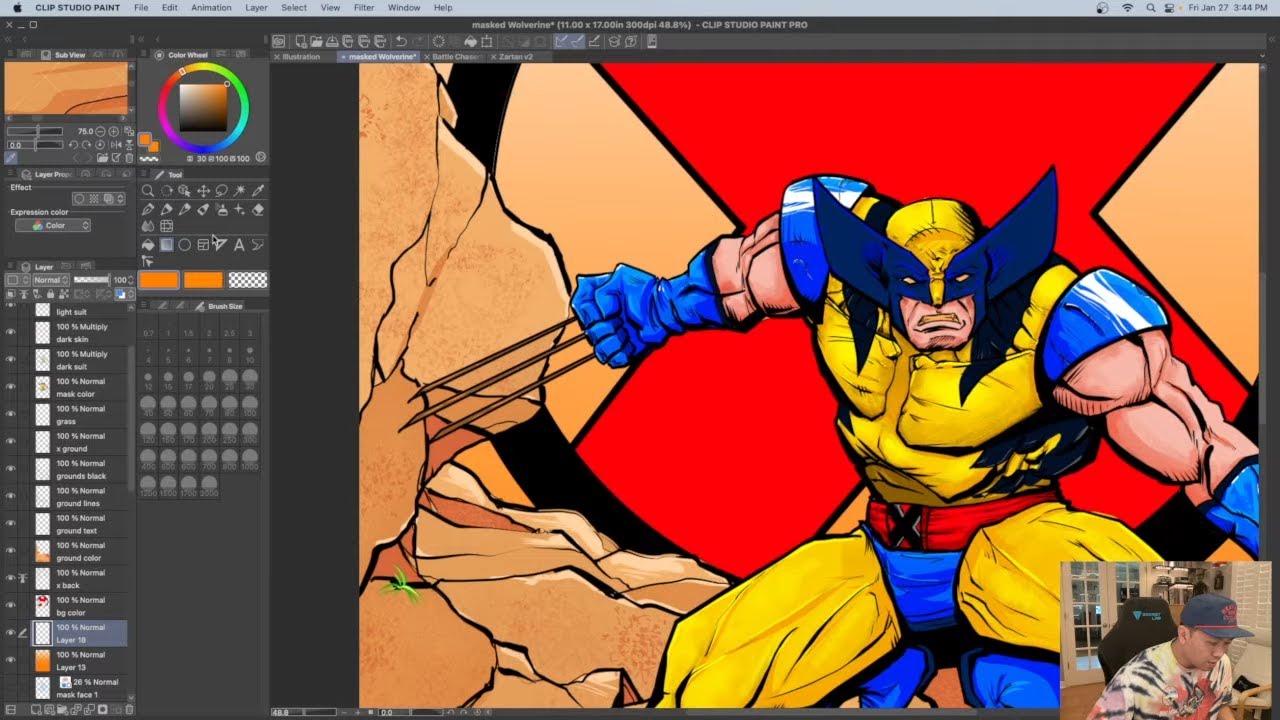Image resolution: width=1280 pixels, height=720 pixels.
Task: Select the Pencil tool
Action: 167,210
